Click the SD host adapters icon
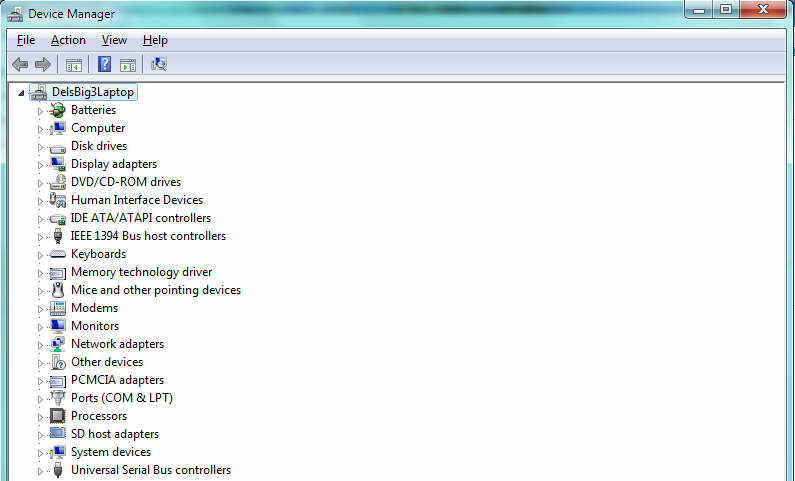This screenshot has width=795, height=481. (x=57, y=433)
